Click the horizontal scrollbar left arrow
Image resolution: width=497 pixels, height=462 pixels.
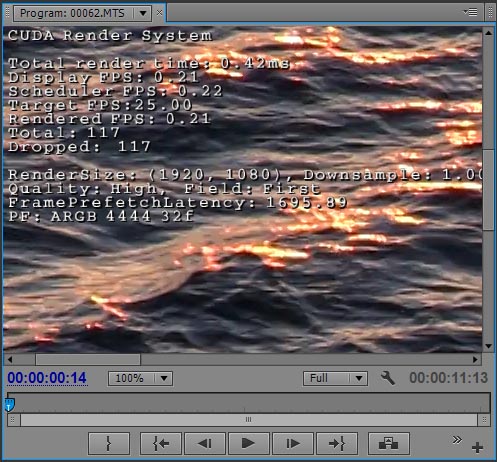coord(10,359)
